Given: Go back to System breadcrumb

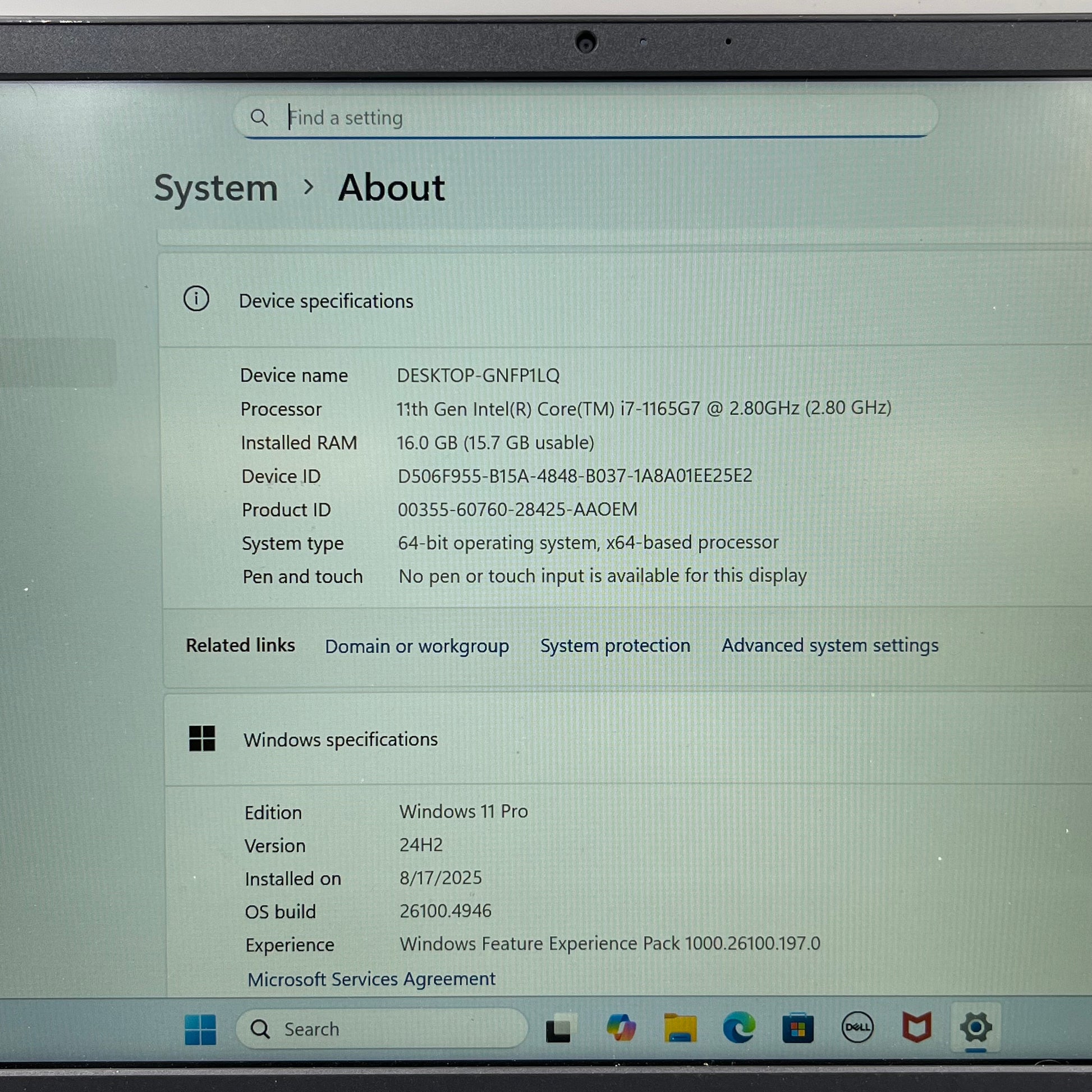Looking at the screenshot, I should point(216,188).
